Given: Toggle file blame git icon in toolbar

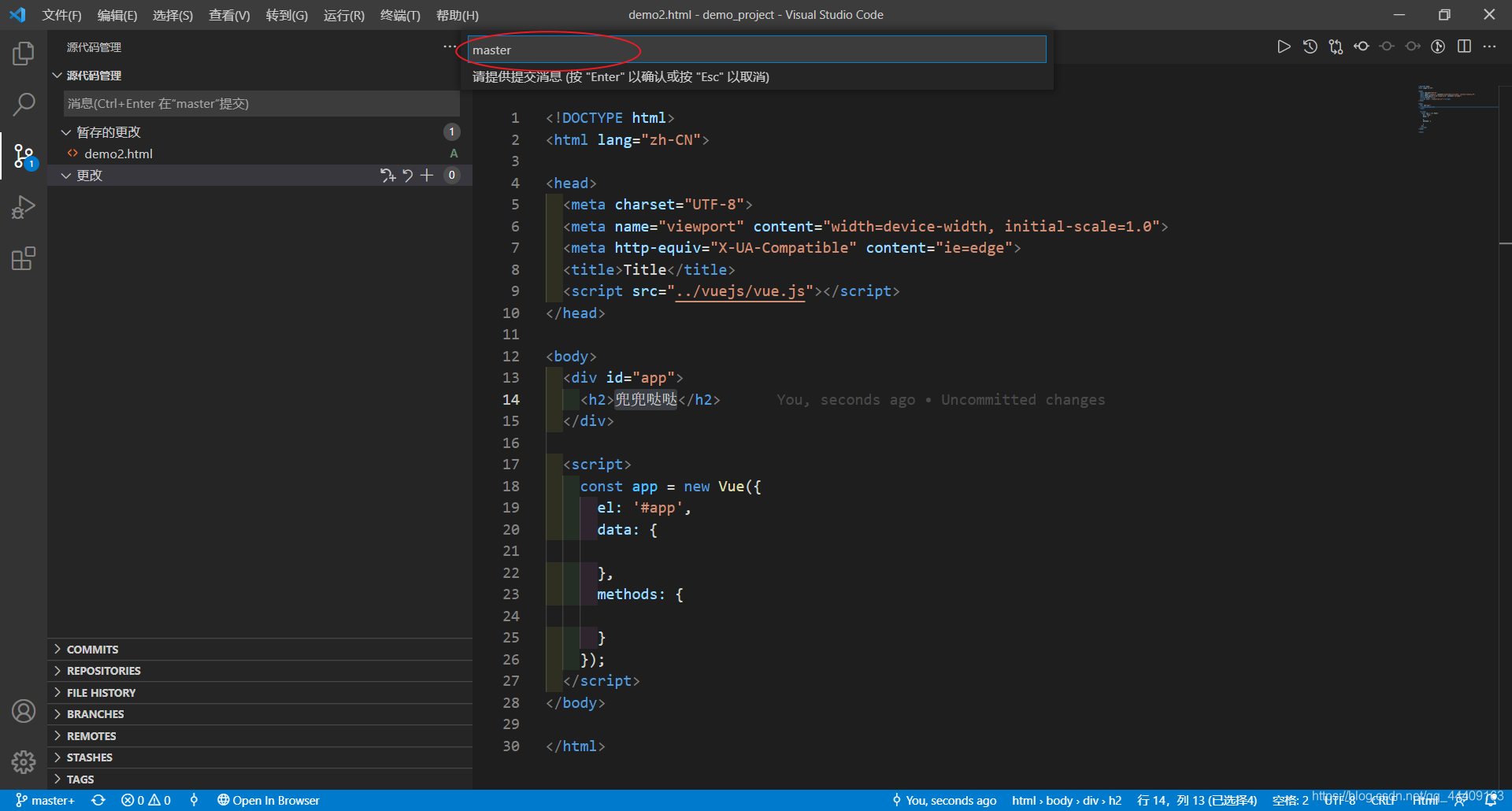Looking at the screenshot, I should coord(1438,46).
